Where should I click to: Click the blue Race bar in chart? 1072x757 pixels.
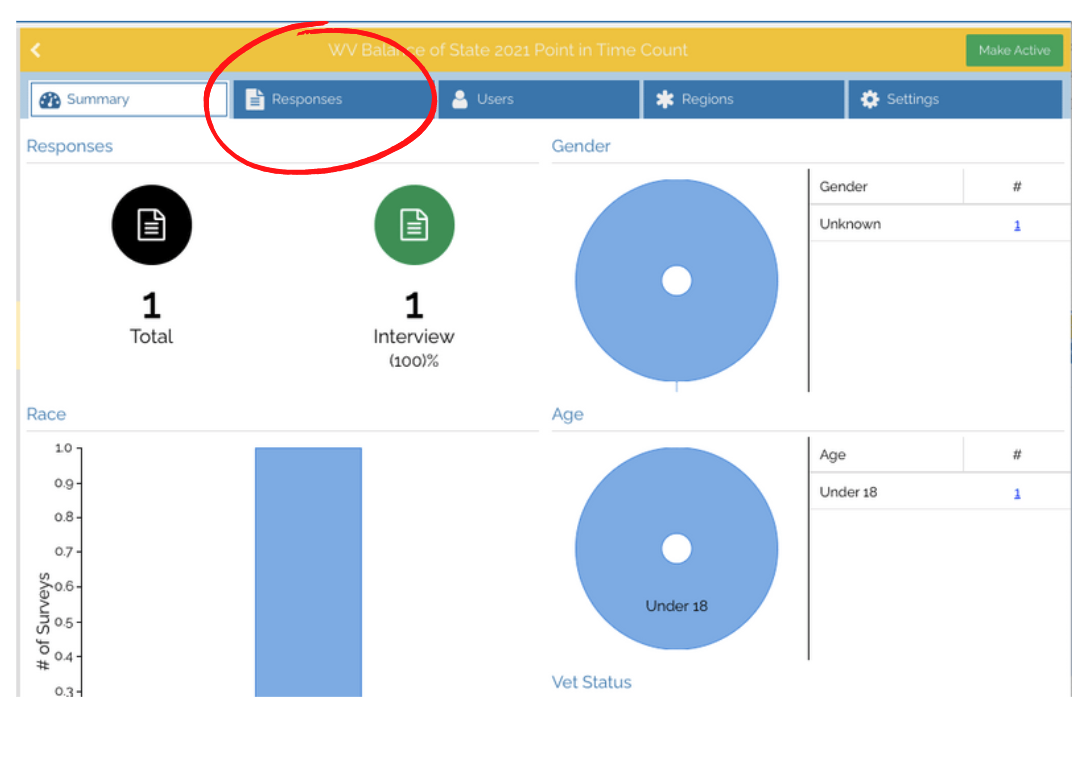(308, 570)
